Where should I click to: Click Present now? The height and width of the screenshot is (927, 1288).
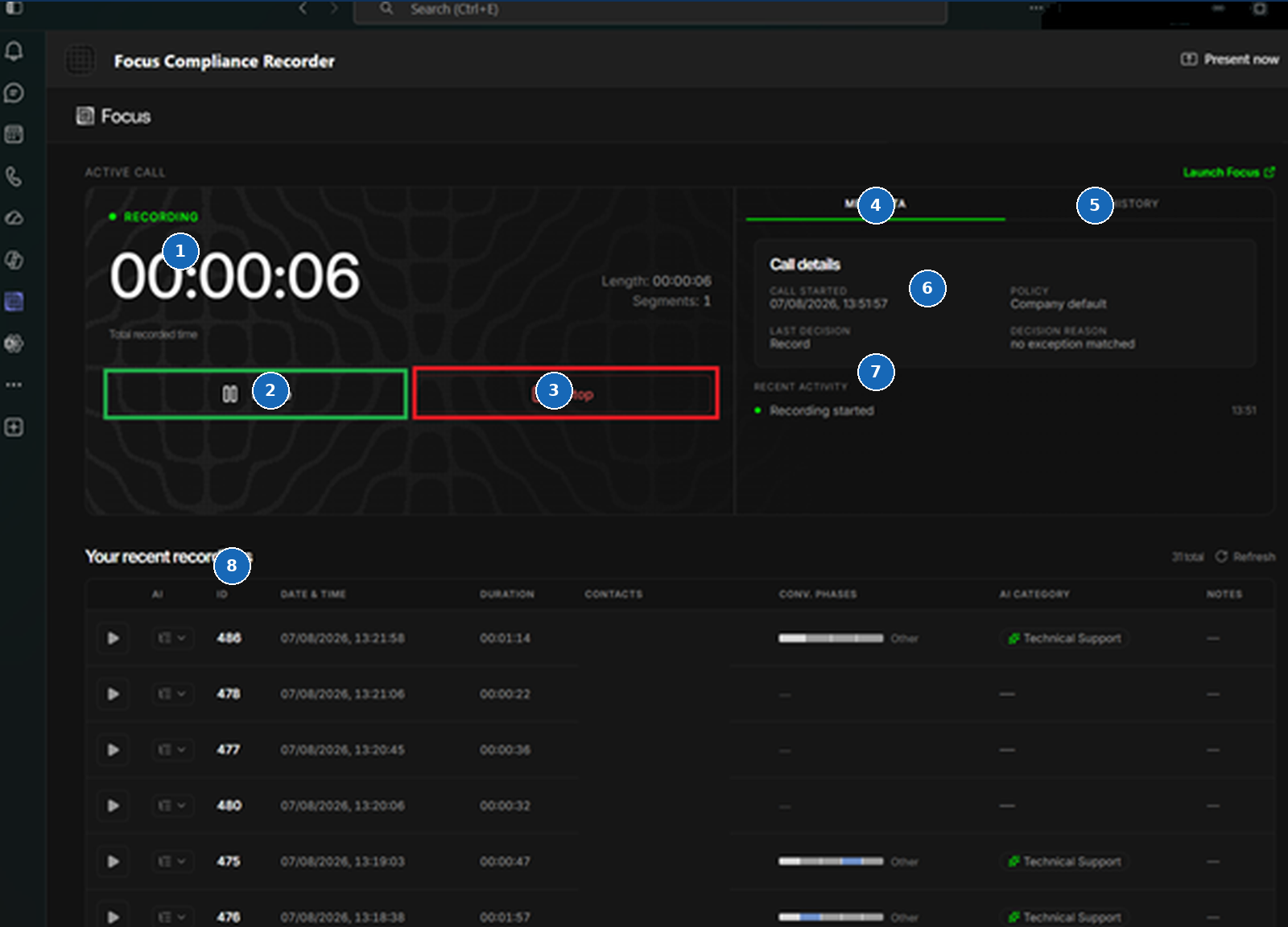pyautogui.click(x=1229, y=59)
